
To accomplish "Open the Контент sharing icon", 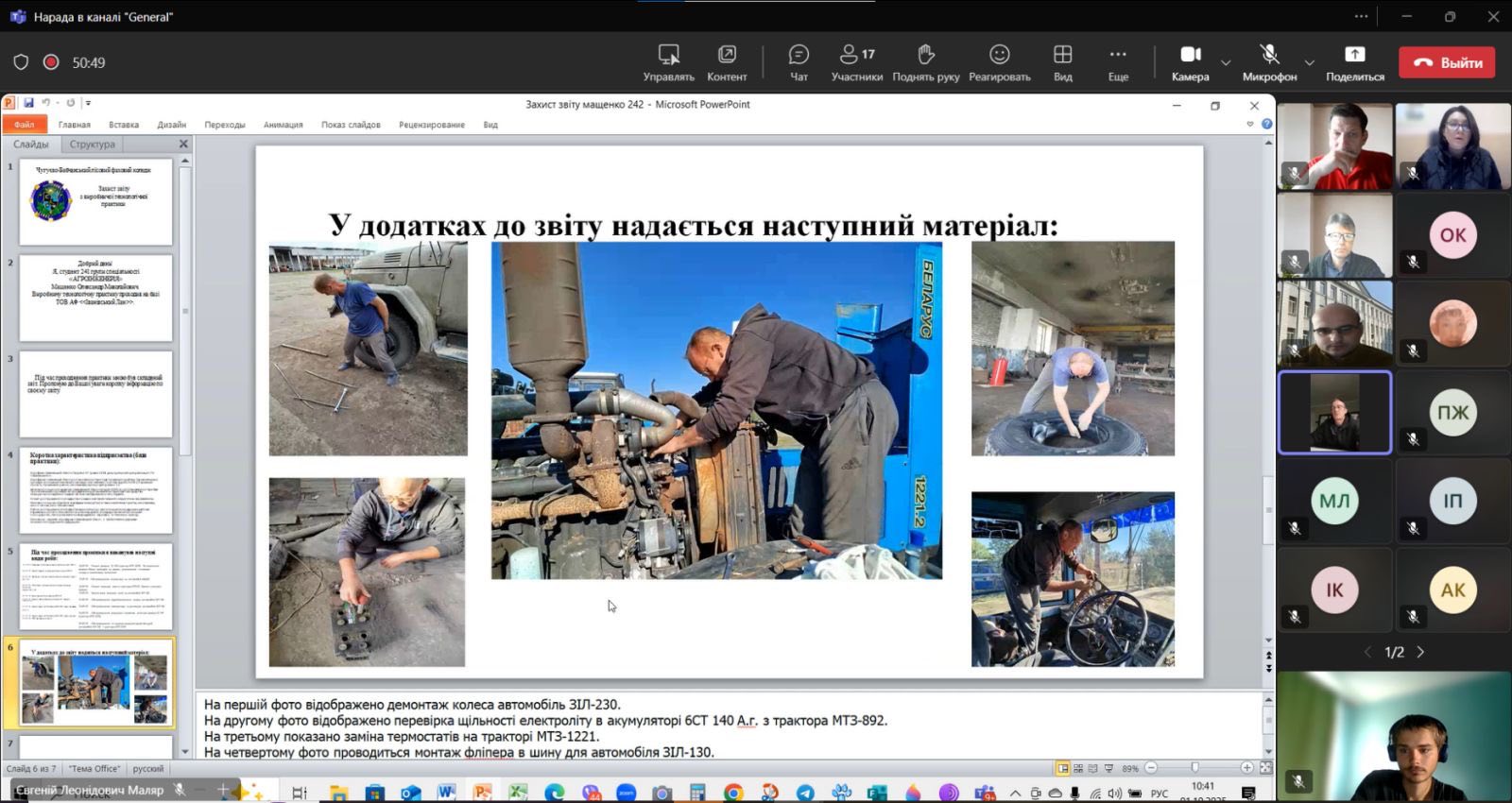I will [727, 62].
